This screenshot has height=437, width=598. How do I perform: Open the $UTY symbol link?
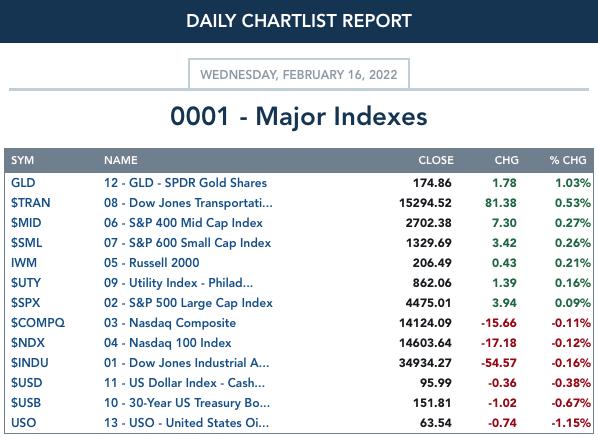(x=26, y=283)
